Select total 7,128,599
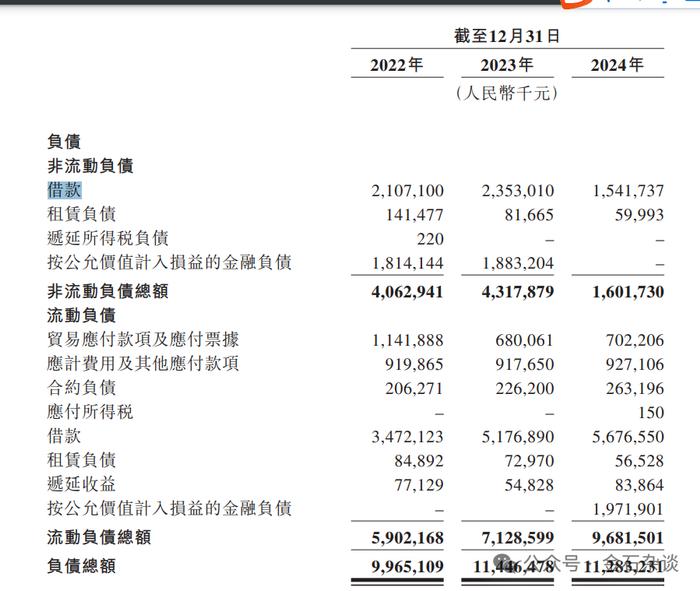 [517, 538]
